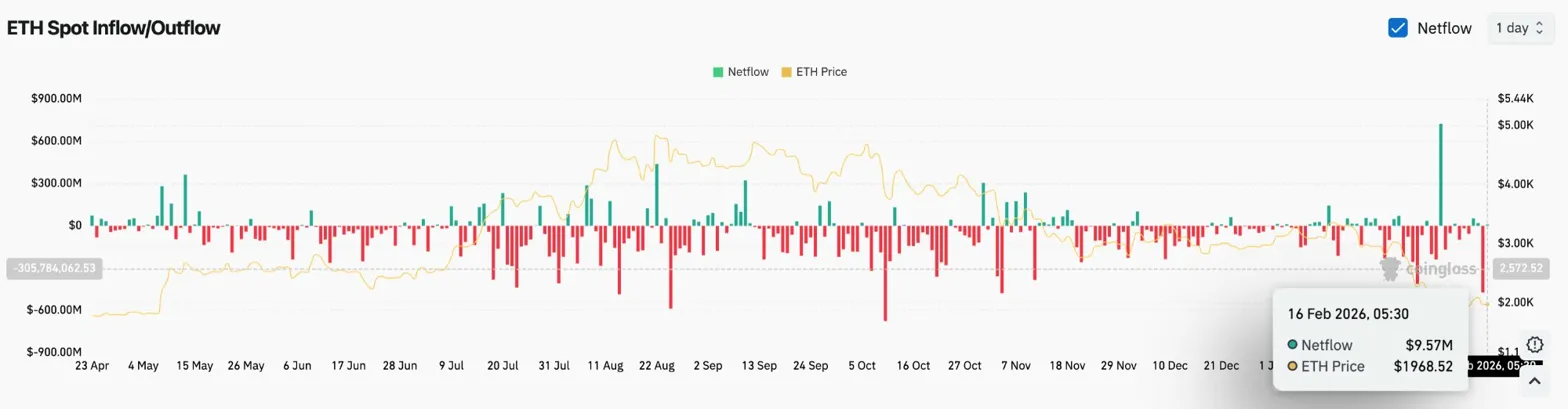Click the coinglass watermark logo icon
Screen dimensions: 1568x409
pos(1390,267)
